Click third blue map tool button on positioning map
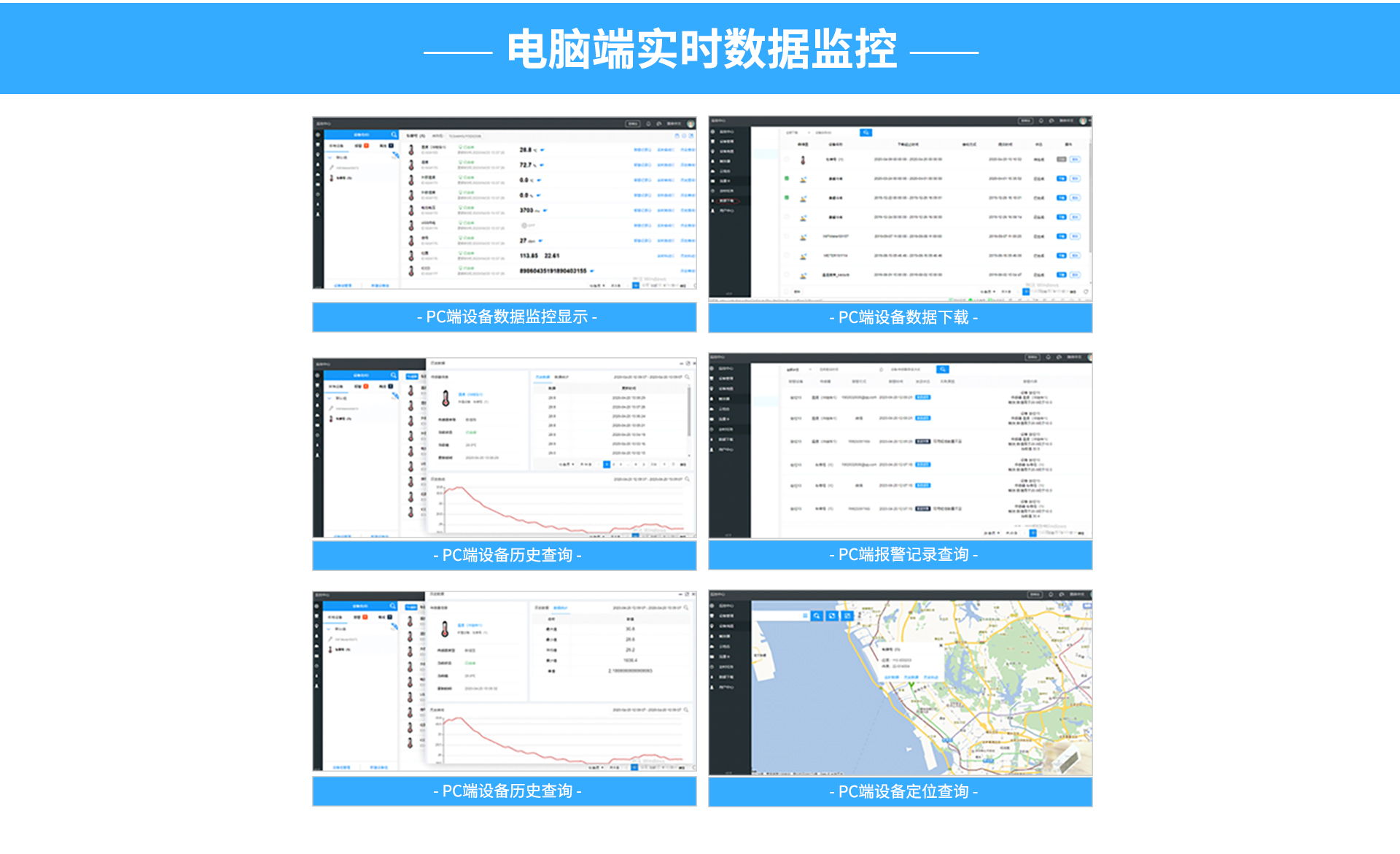The height and width of the screenshot is (854, 1400). click(847, 616)
